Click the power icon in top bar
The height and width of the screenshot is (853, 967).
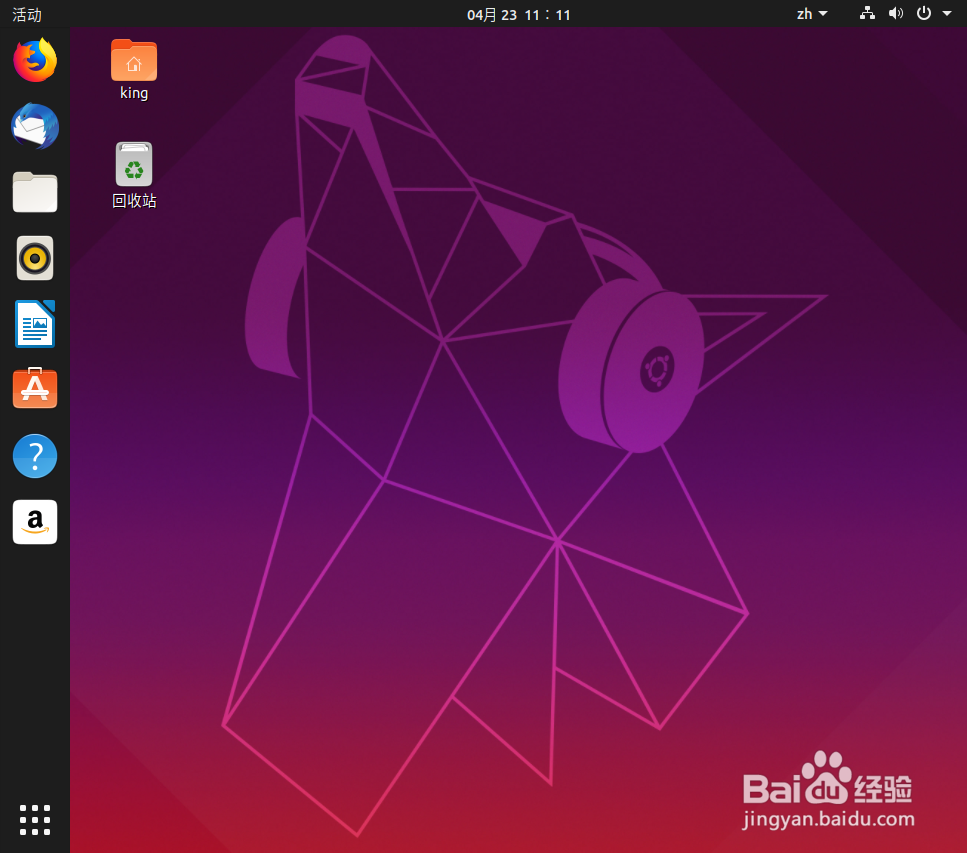pyautogui.click(x=924, y=13)
